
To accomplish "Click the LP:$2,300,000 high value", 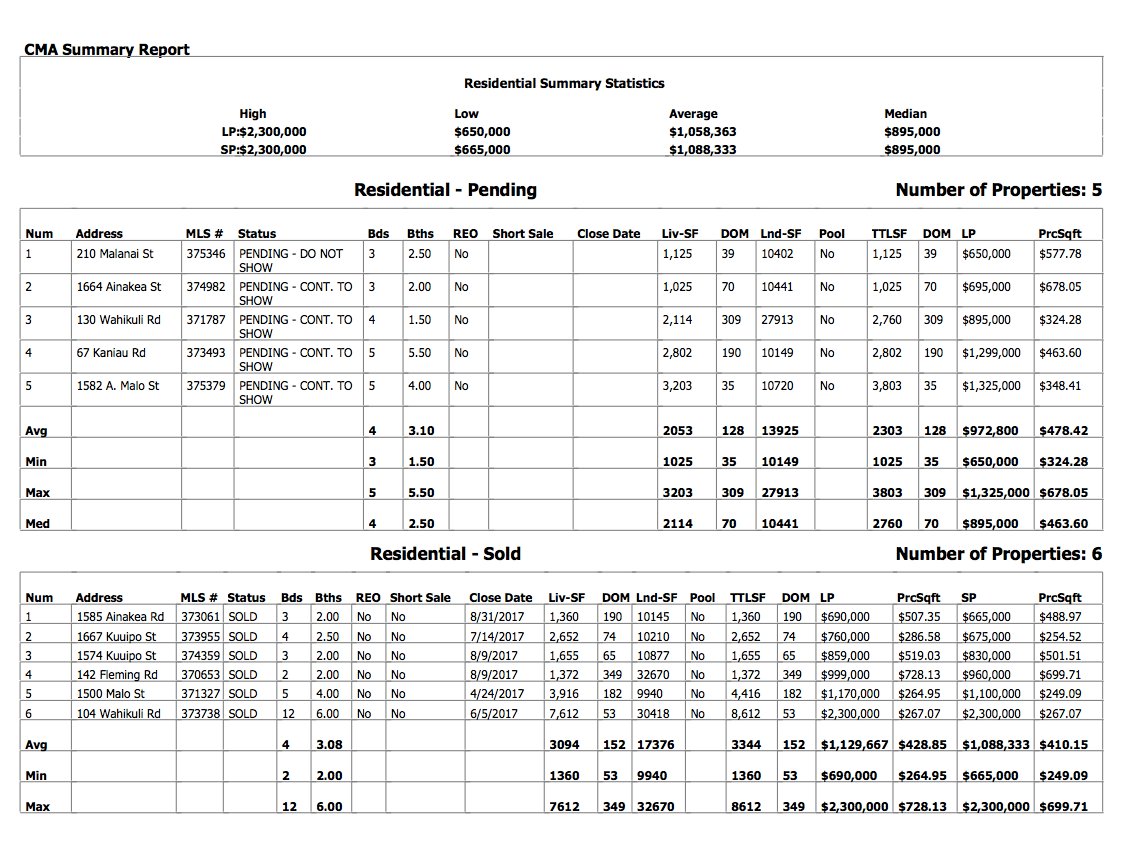I will [x=264, y=132].
